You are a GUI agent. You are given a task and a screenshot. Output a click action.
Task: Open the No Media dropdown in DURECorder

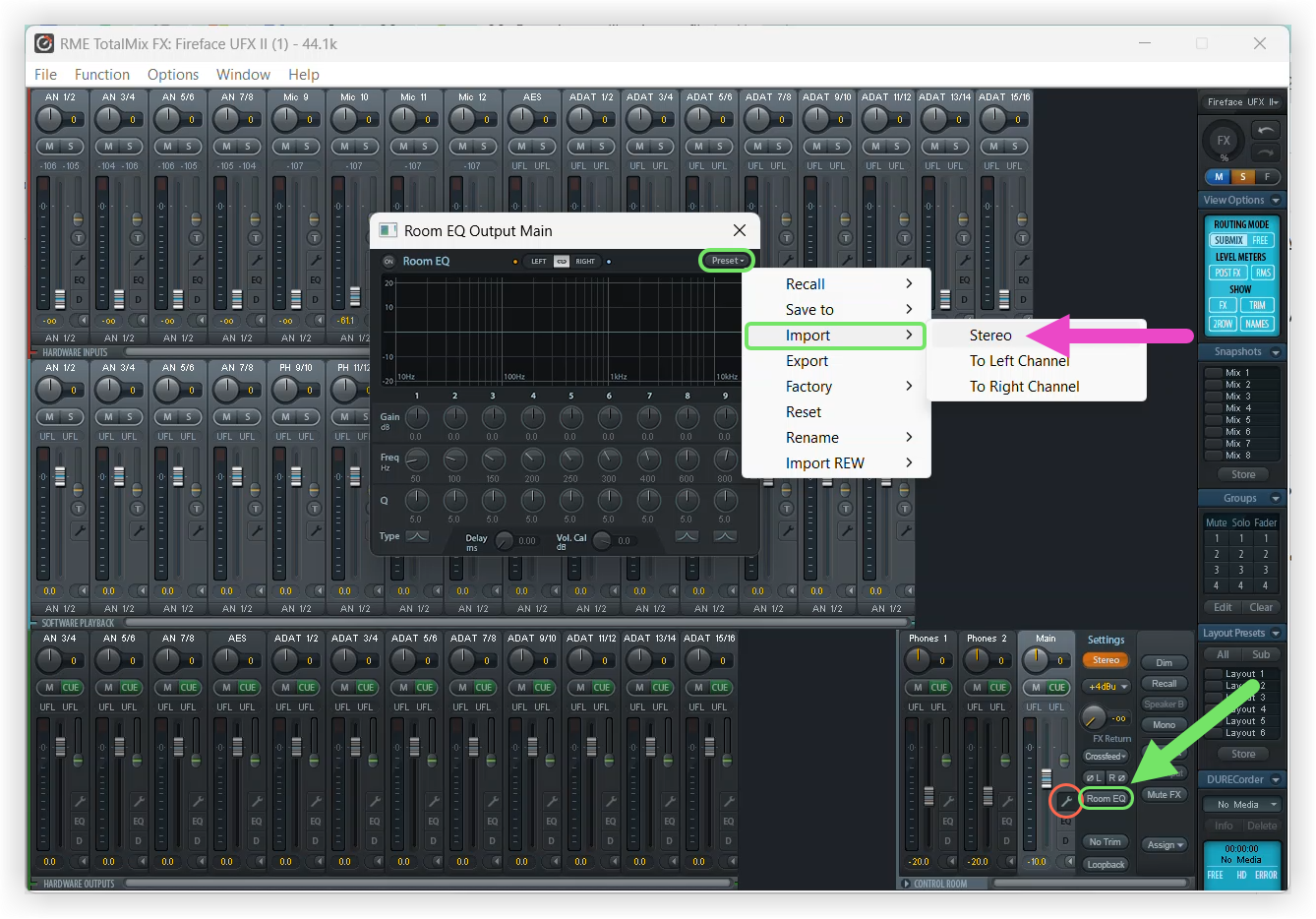(1243, 805)
